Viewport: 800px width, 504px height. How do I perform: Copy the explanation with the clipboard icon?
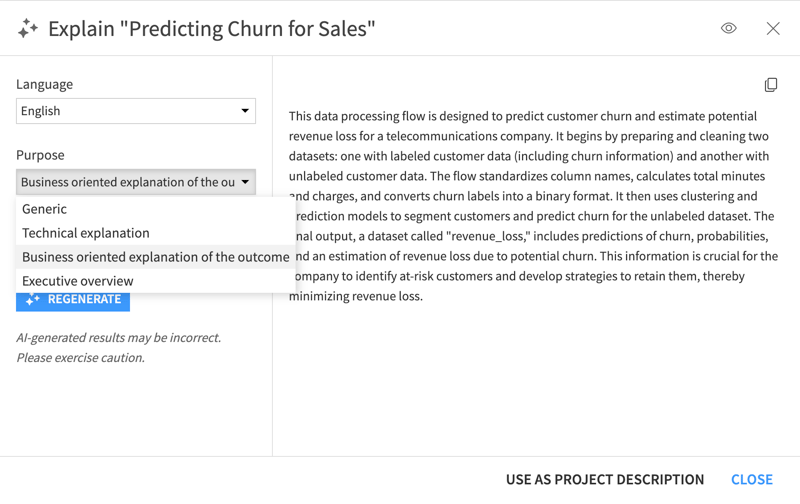771,85
